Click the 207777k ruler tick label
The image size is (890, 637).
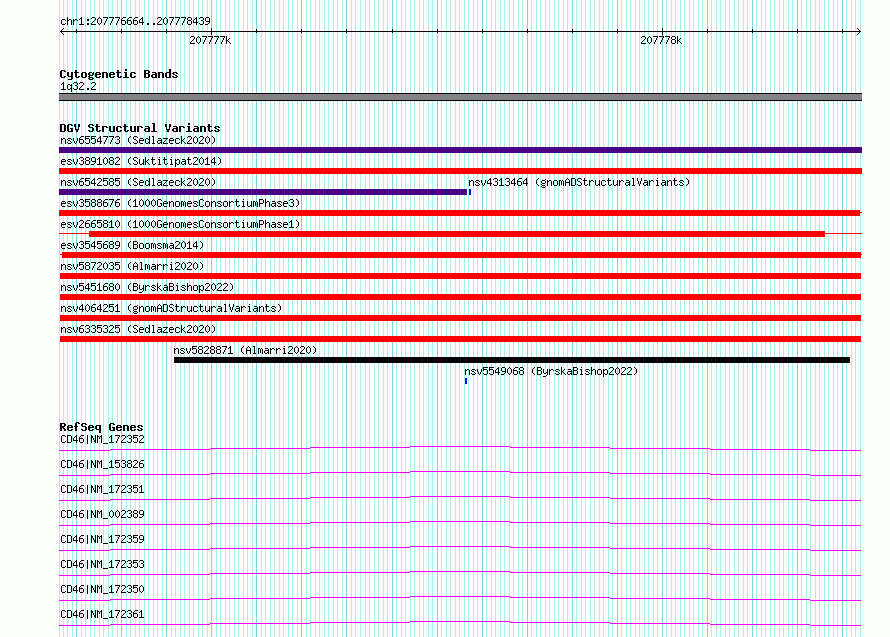(x=210, y=41)
